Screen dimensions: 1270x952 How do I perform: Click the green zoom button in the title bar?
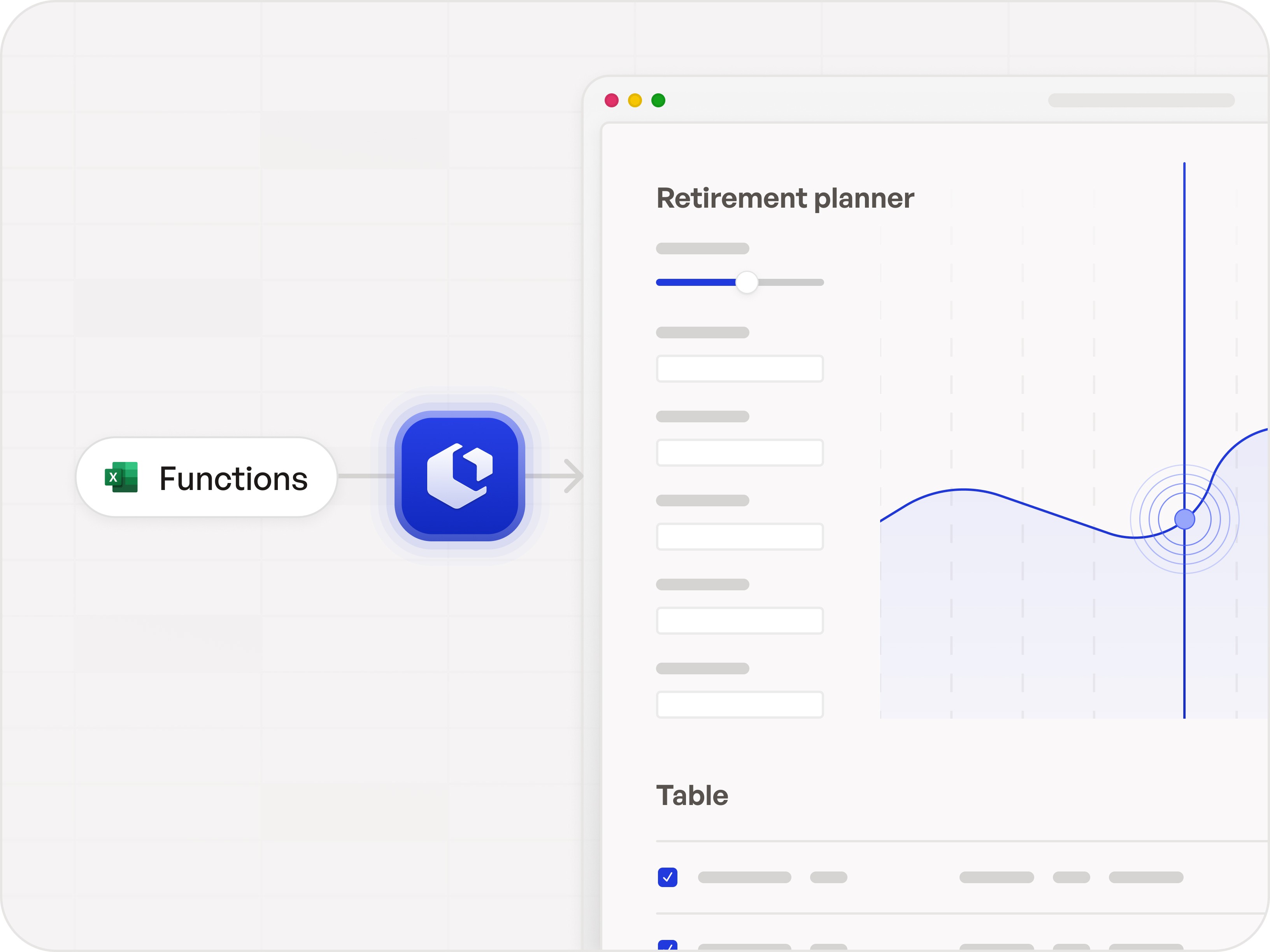click(658, 100)
